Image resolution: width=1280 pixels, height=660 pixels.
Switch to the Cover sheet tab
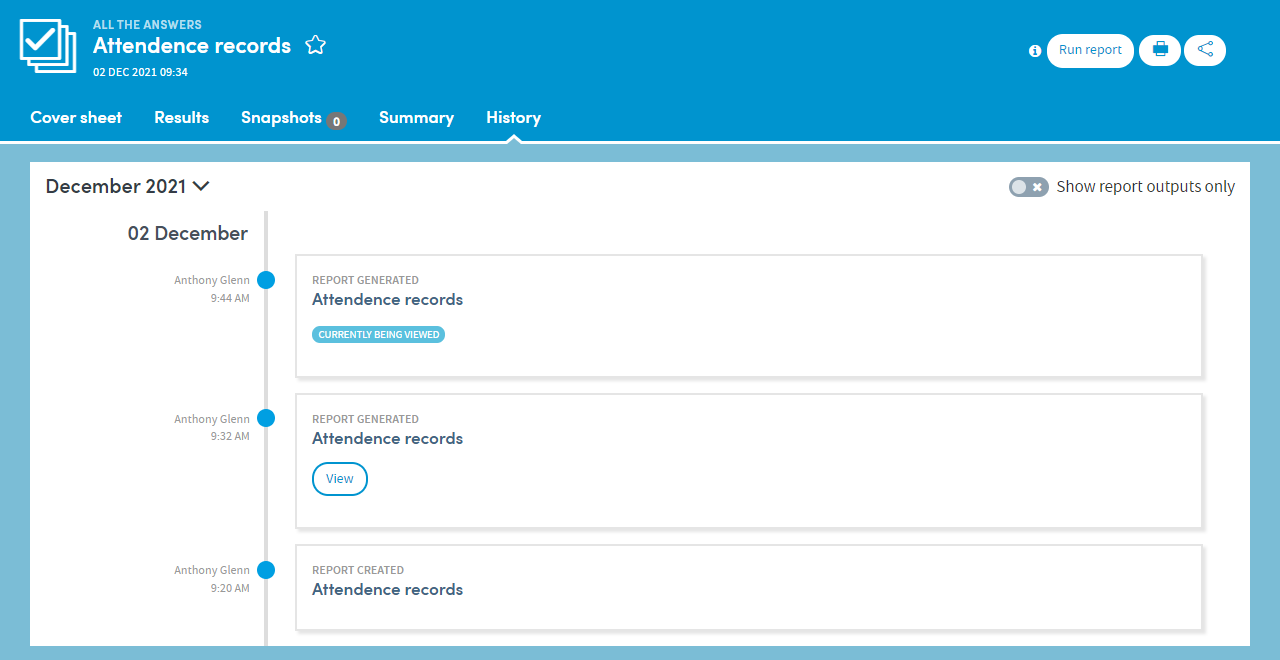(76, 118)
